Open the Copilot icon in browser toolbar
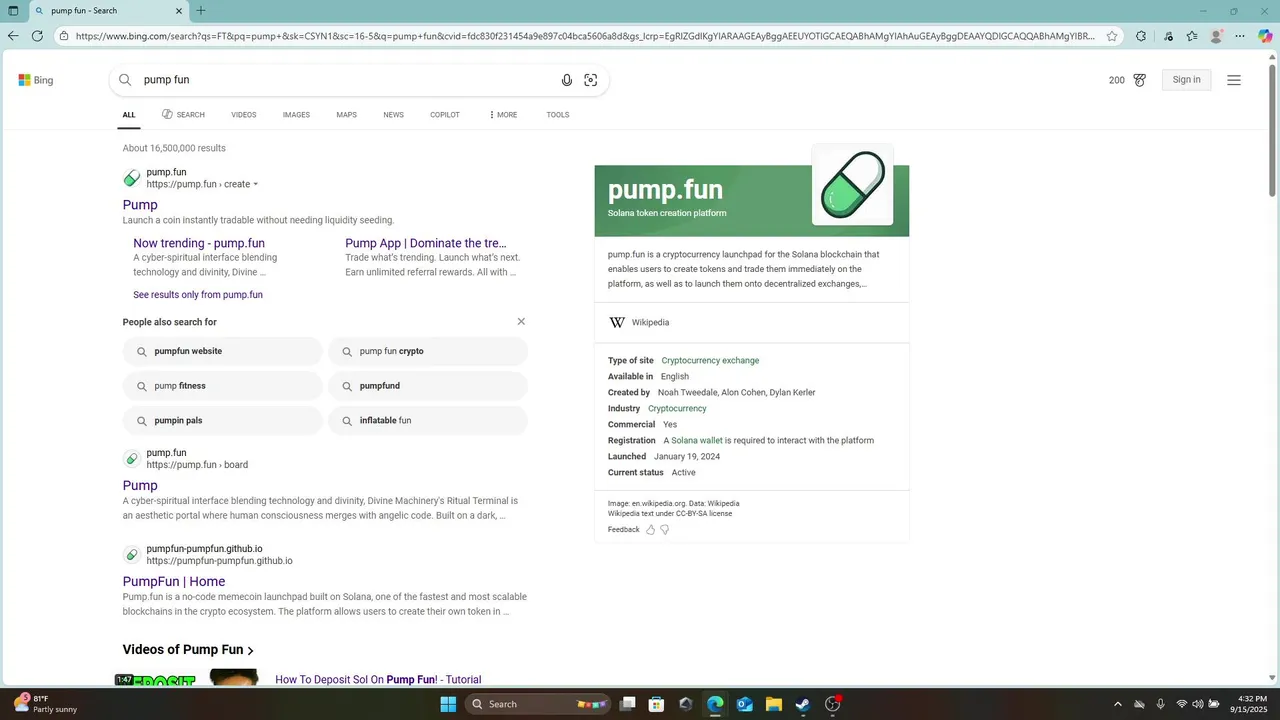This screenshot has height=720, width=1280. click(x=1265, y=36)
